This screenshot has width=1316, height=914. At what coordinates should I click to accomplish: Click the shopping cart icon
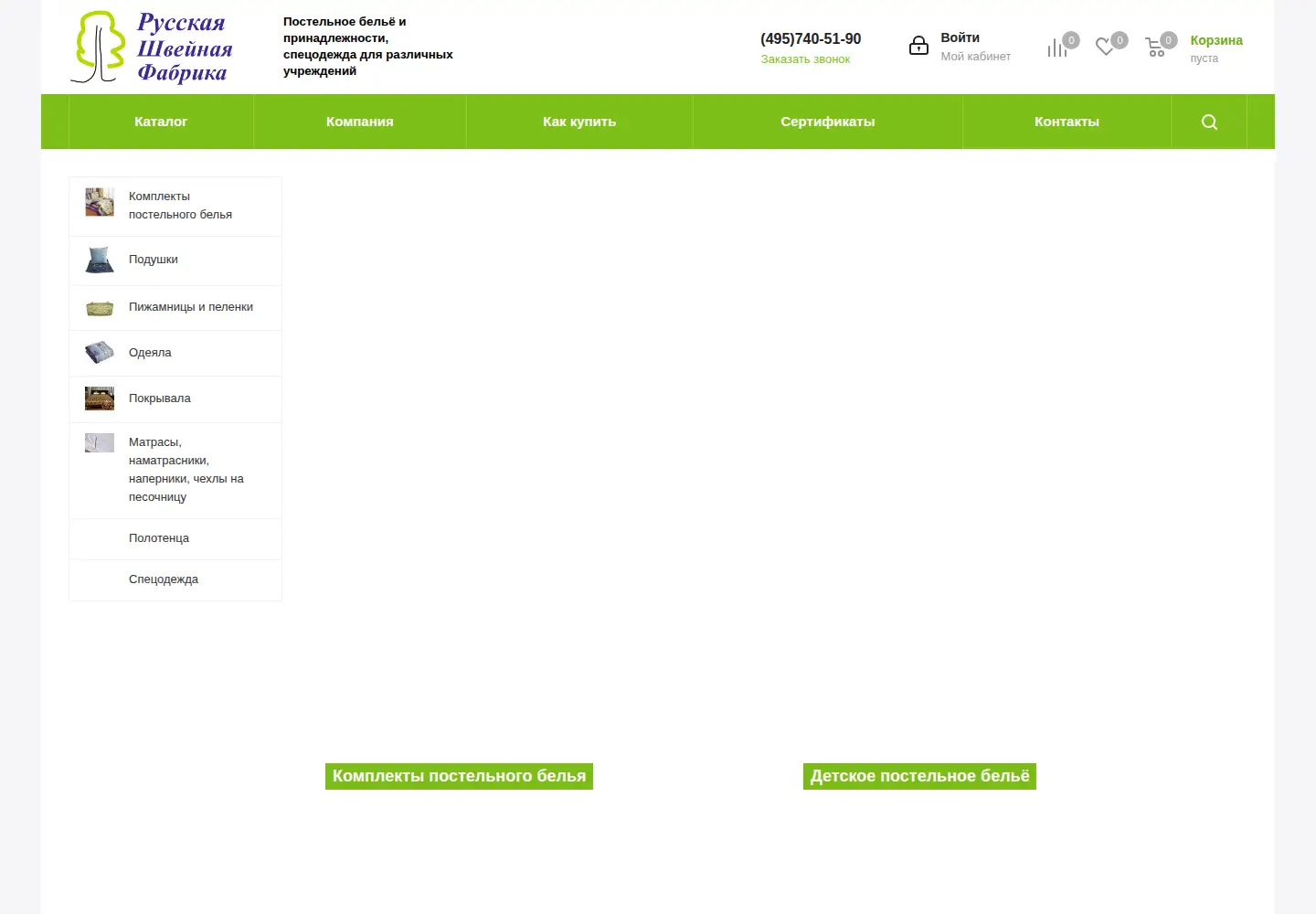(x=1155, y=48)
